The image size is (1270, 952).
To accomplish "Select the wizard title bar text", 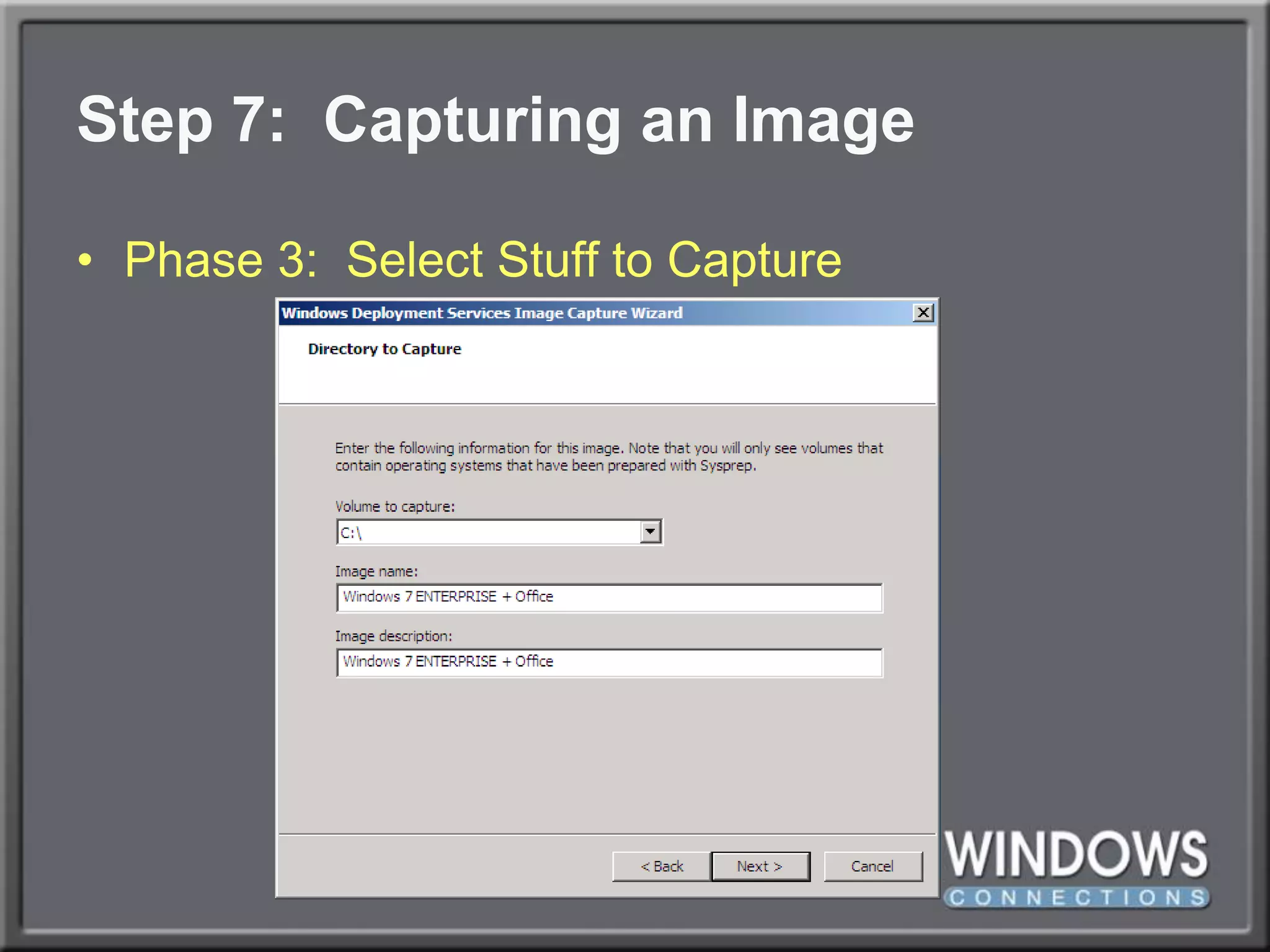I will coord(482,313).
